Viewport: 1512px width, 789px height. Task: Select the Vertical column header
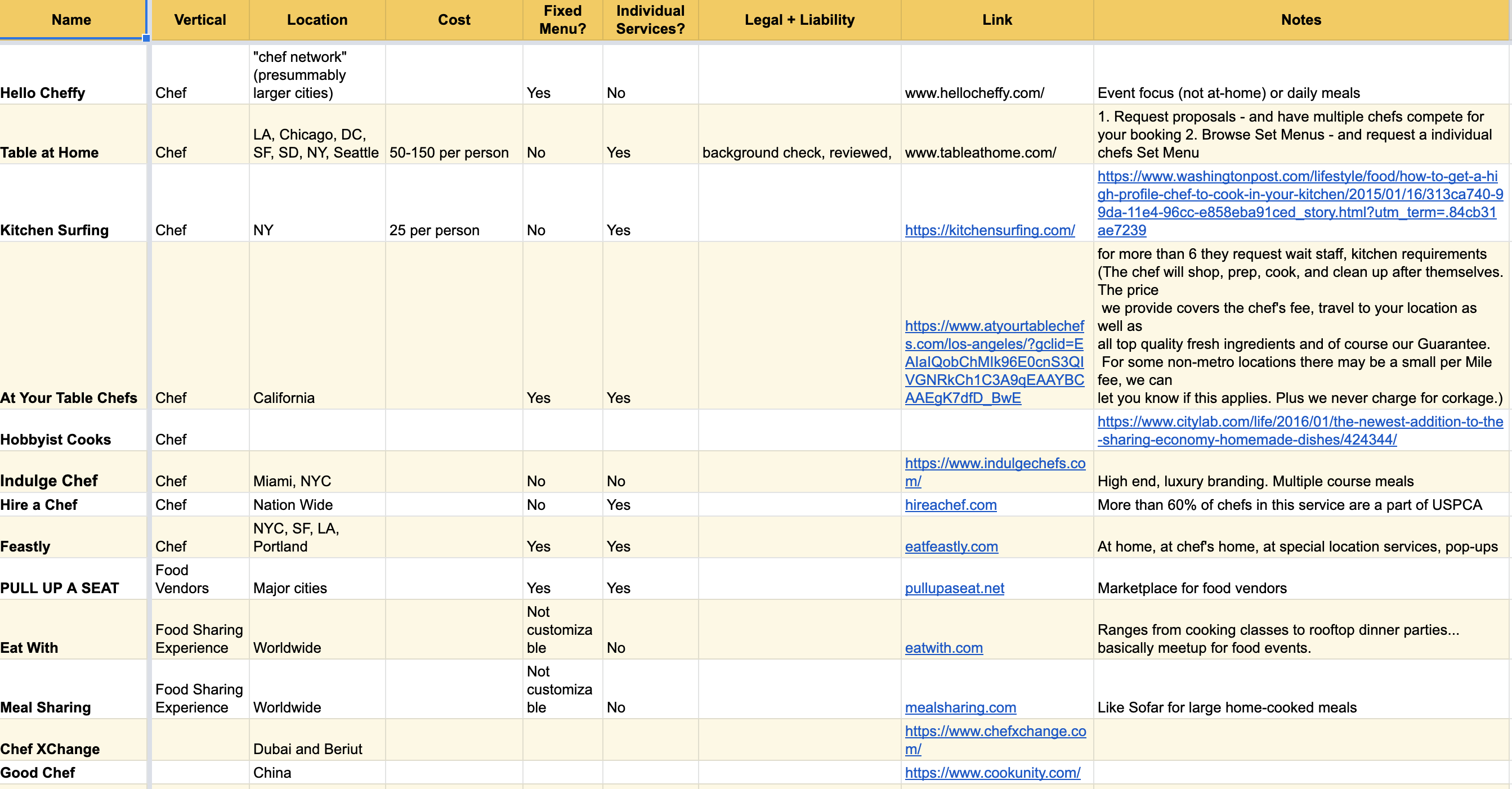point(200,20)
